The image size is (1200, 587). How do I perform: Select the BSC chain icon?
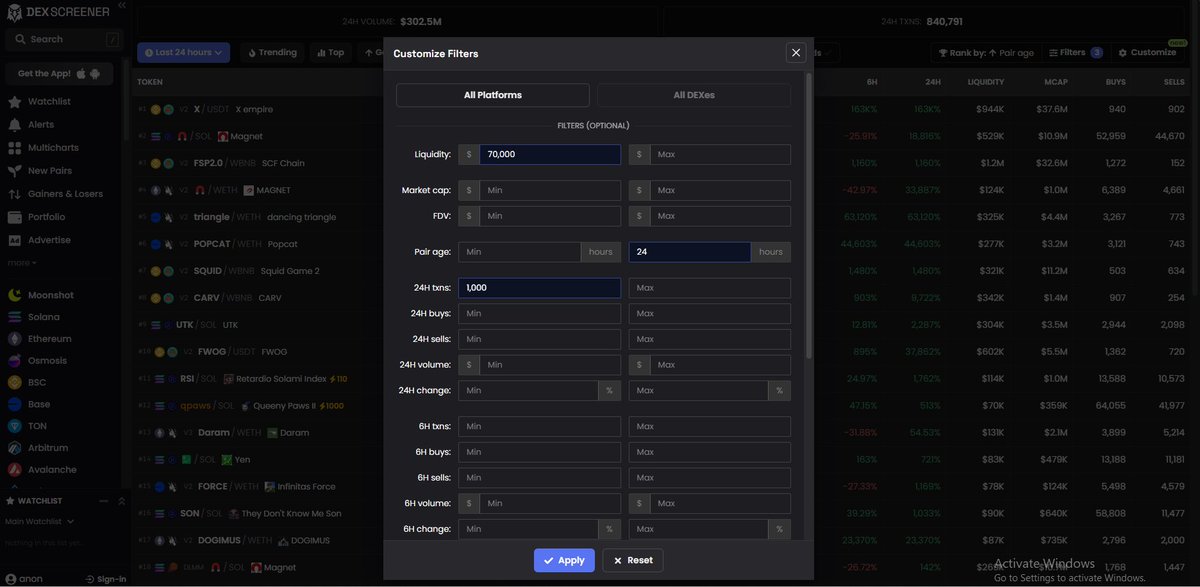point(34,381)
